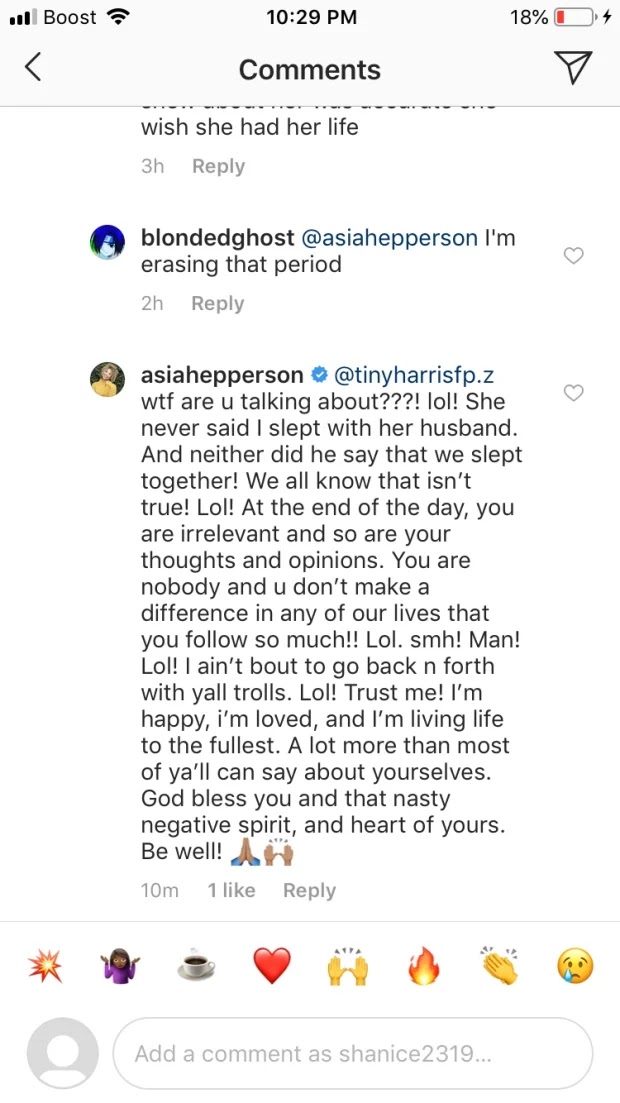Insert the clapping hands emoji
Screen dimensions: 620x1103
[498, 966]
